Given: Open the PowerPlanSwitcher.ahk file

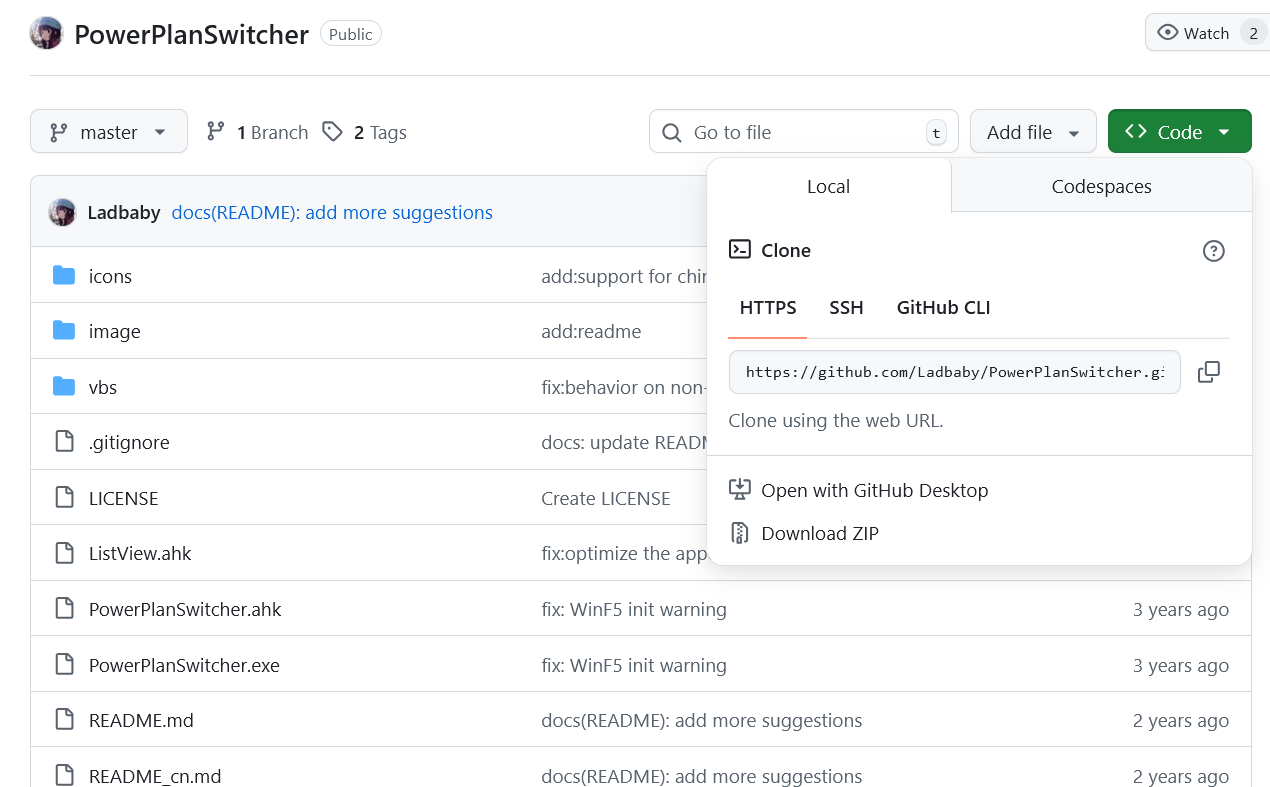Looking at the screenshot, I should [185, 609].
